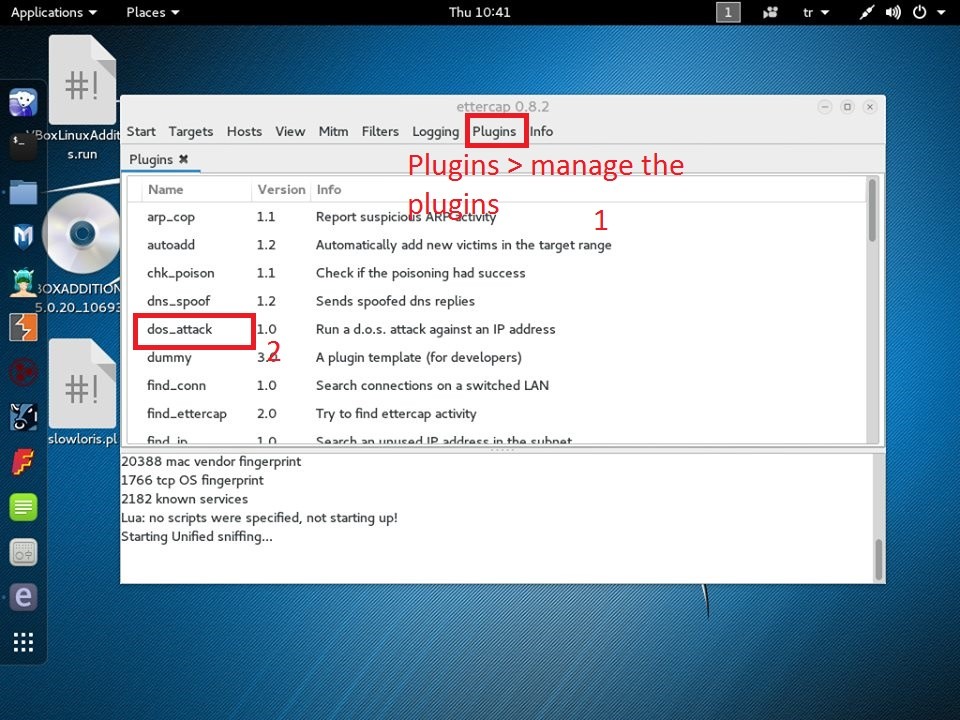Click 'Search connections on a switched LAN'
The height and width of the screenshot is (720, 960).
(432, 386)
